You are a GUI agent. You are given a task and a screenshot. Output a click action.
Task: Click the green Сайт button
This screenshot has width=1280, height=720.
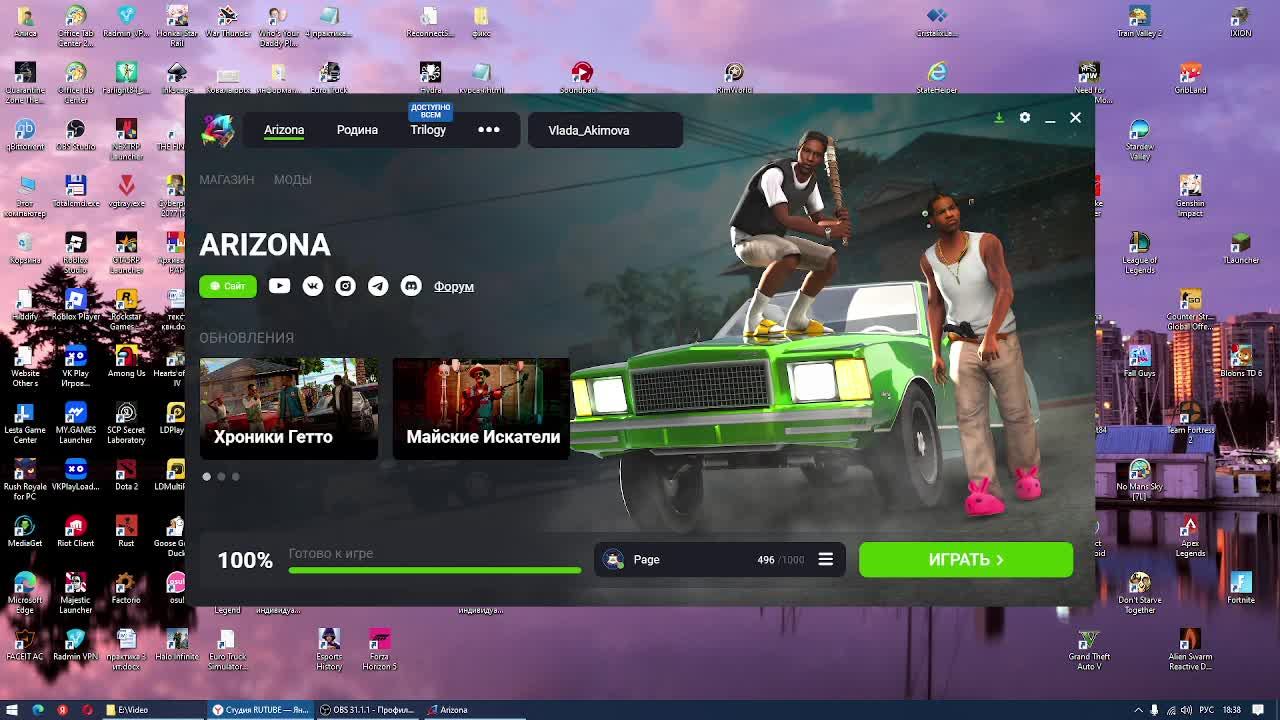coord(228,286)
